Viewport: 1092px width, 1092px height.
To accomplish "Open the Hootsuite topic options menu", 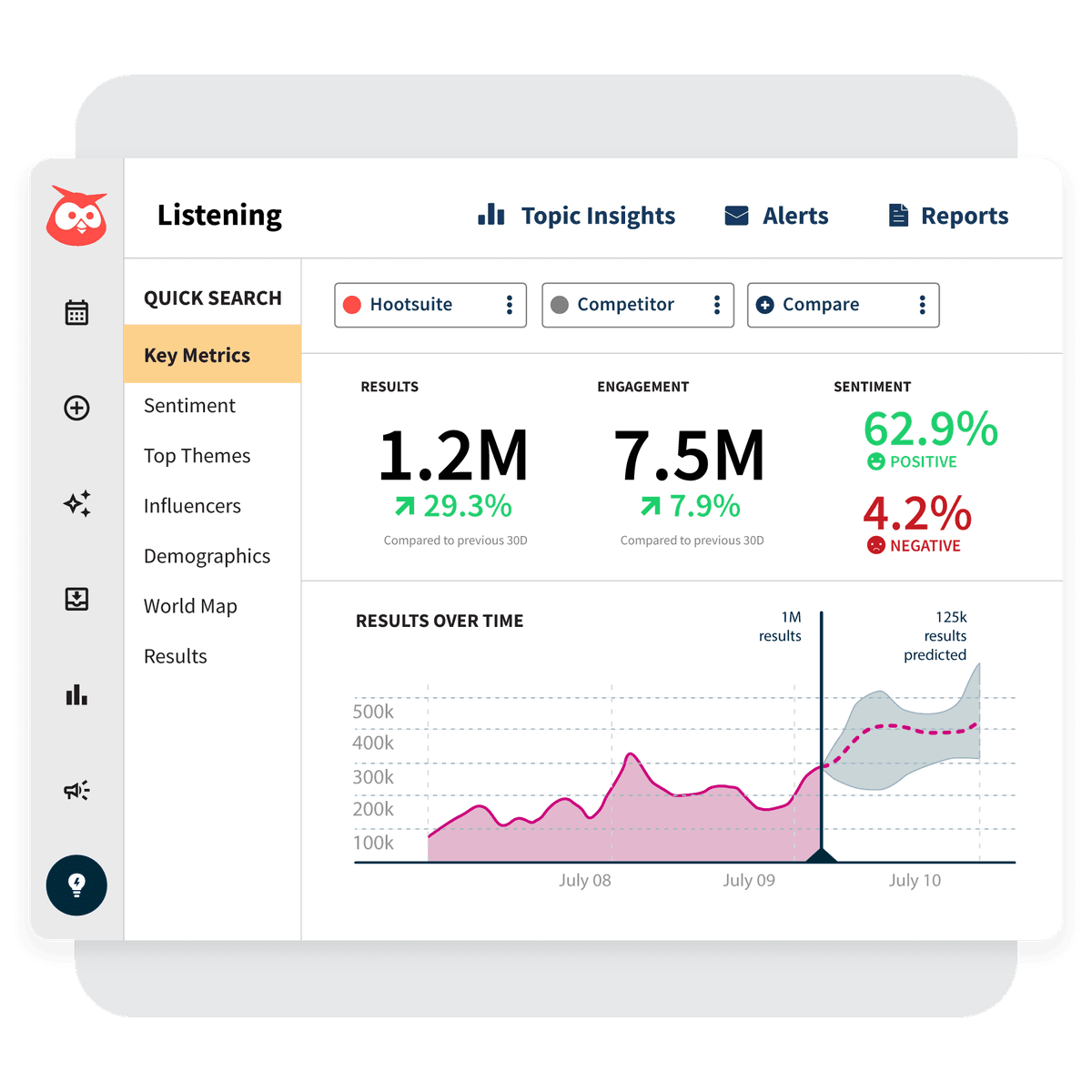I will [x=510, y=305].
